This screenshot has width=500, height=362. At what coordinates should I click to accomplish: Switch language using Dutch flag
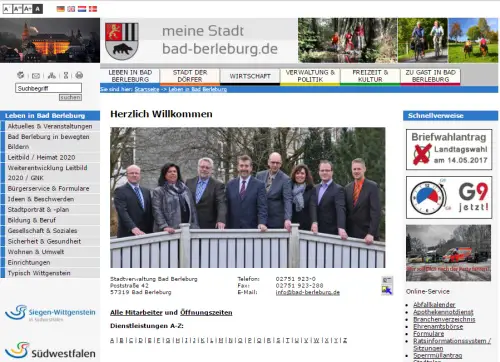point(82,9)
